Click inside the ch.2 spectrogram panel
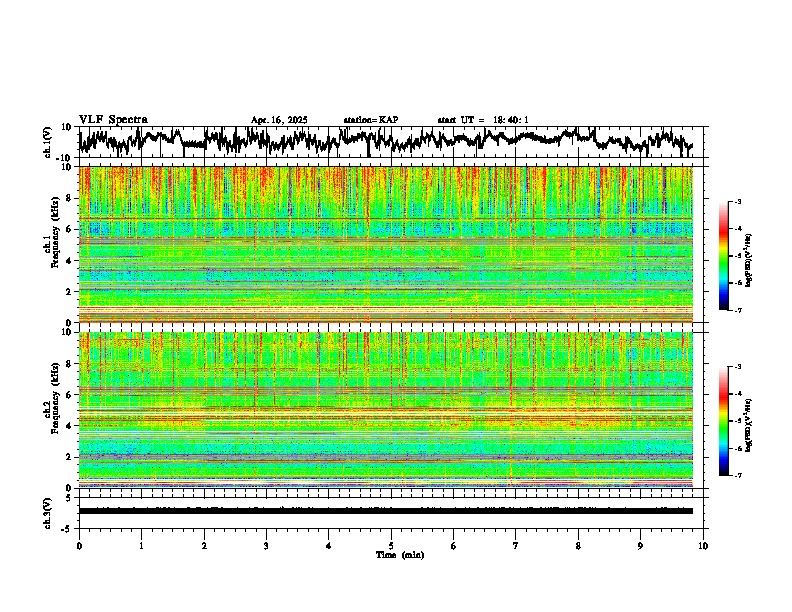792x612 pixels. click(385, 410)
